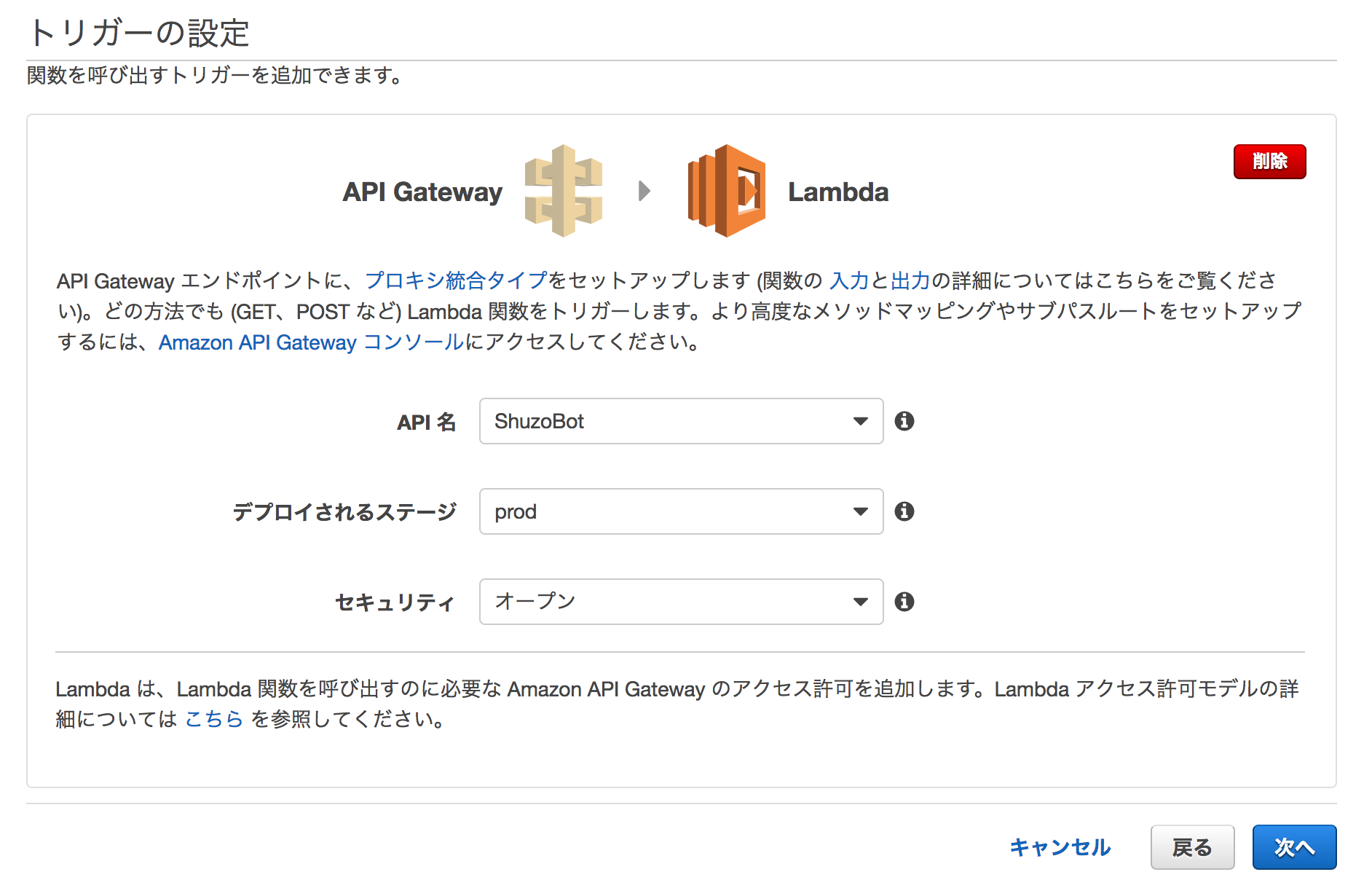Viewport: 1372px width, 896px height.
Task: Click the API Gateway service icon
Action: point(564,191)
